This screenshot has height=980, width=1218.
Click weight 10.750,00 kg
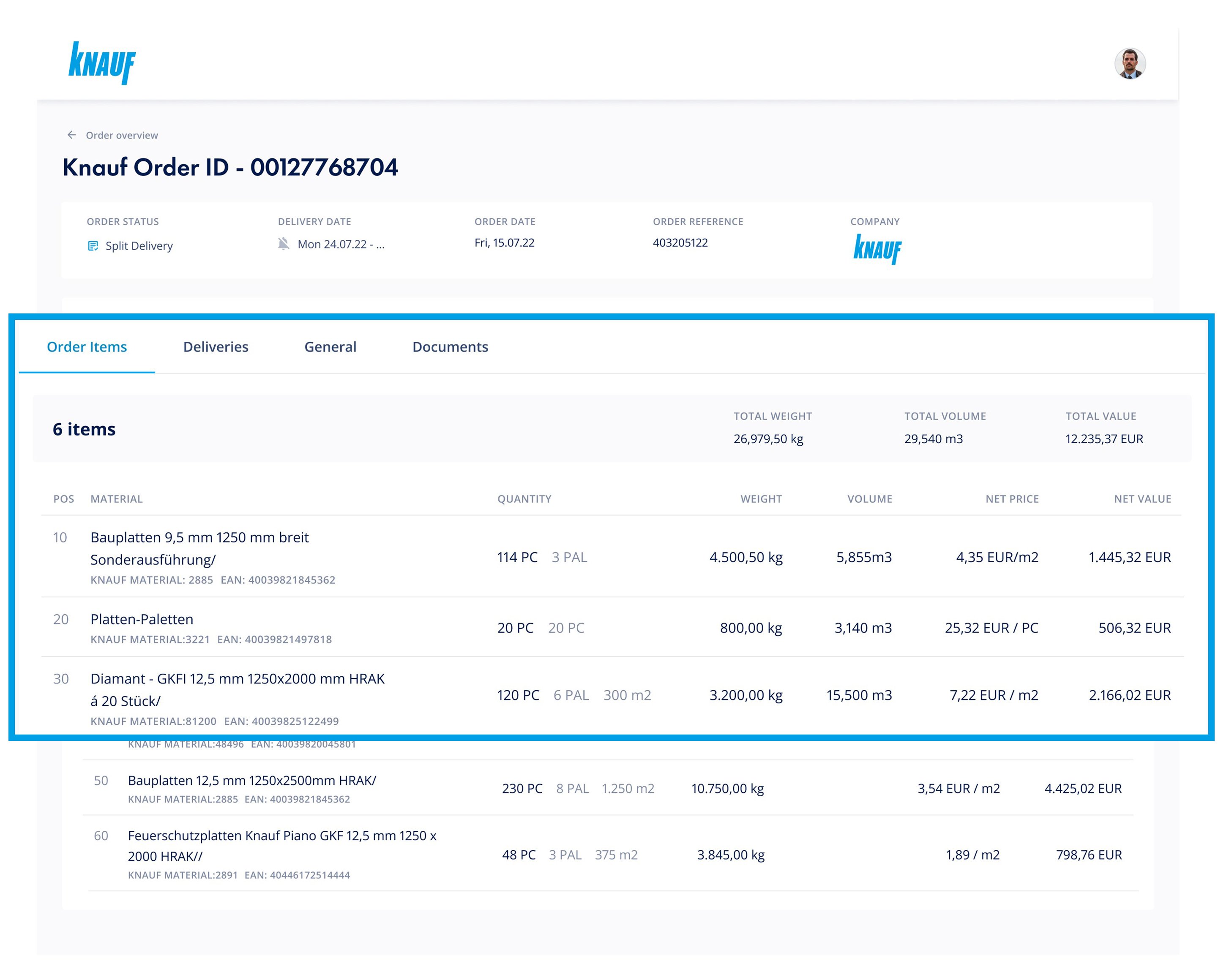[x=727, y=789]
